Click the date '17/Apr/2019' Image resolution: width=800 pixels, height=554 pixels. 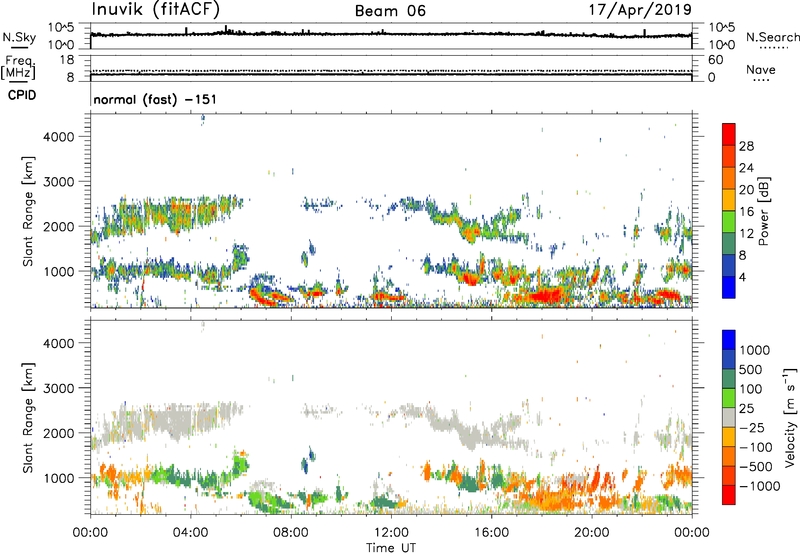pos(640,9)
